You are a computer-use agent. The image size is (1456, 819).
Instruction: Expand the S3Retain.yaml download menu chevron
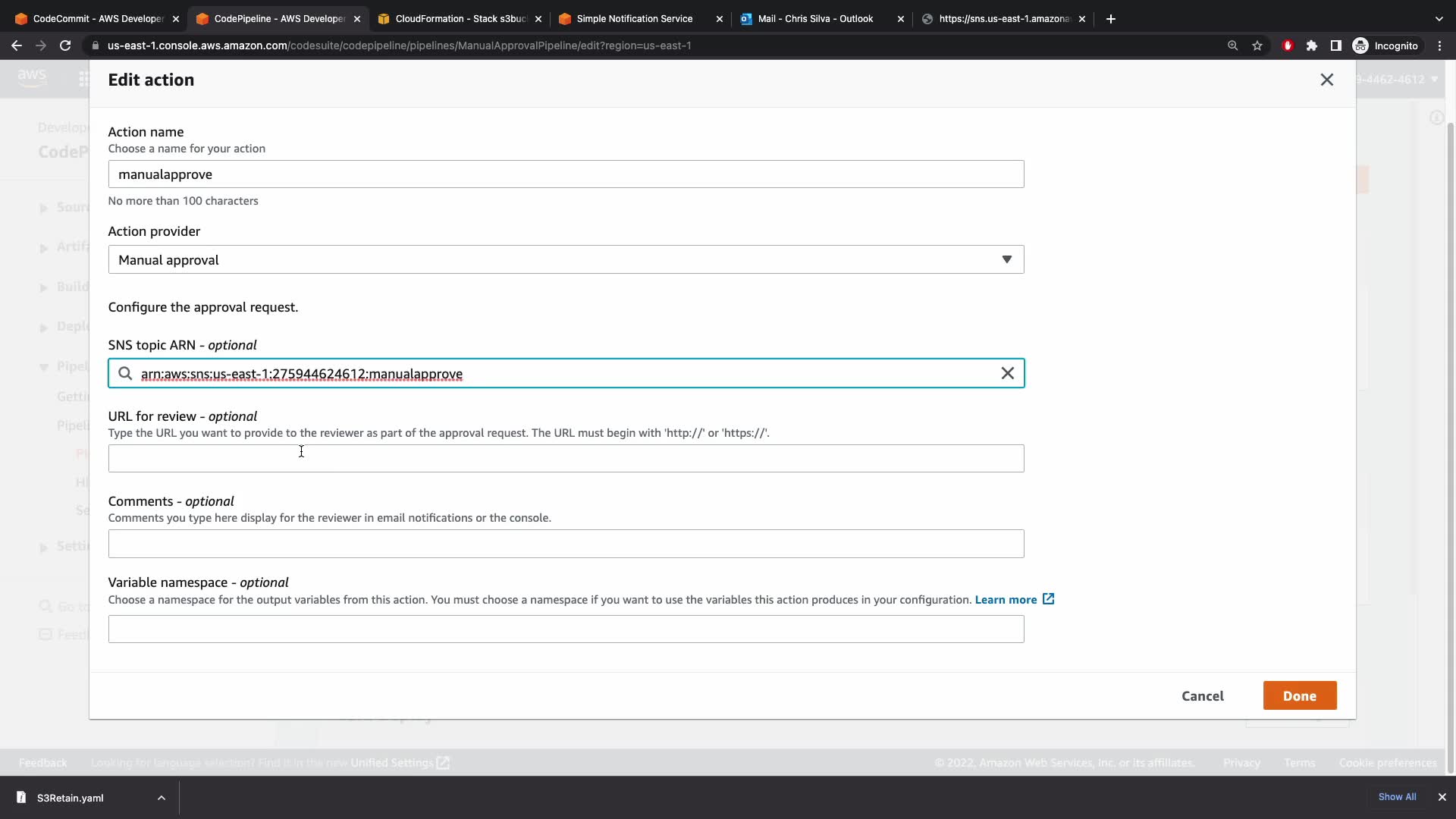(x=161, y=798)
